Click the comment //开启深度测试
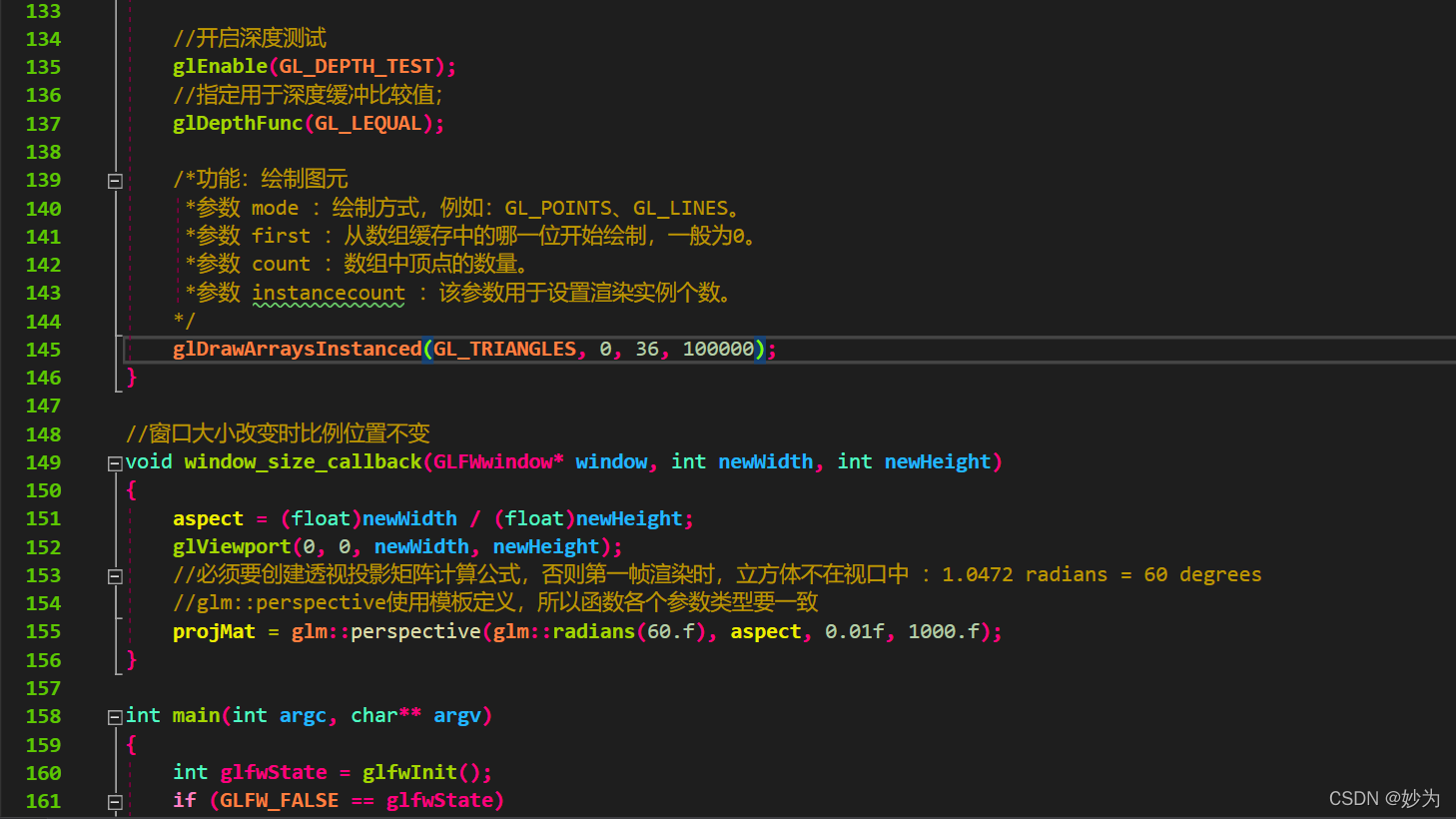Screen dimensions: 1456x819 [250, 38]
